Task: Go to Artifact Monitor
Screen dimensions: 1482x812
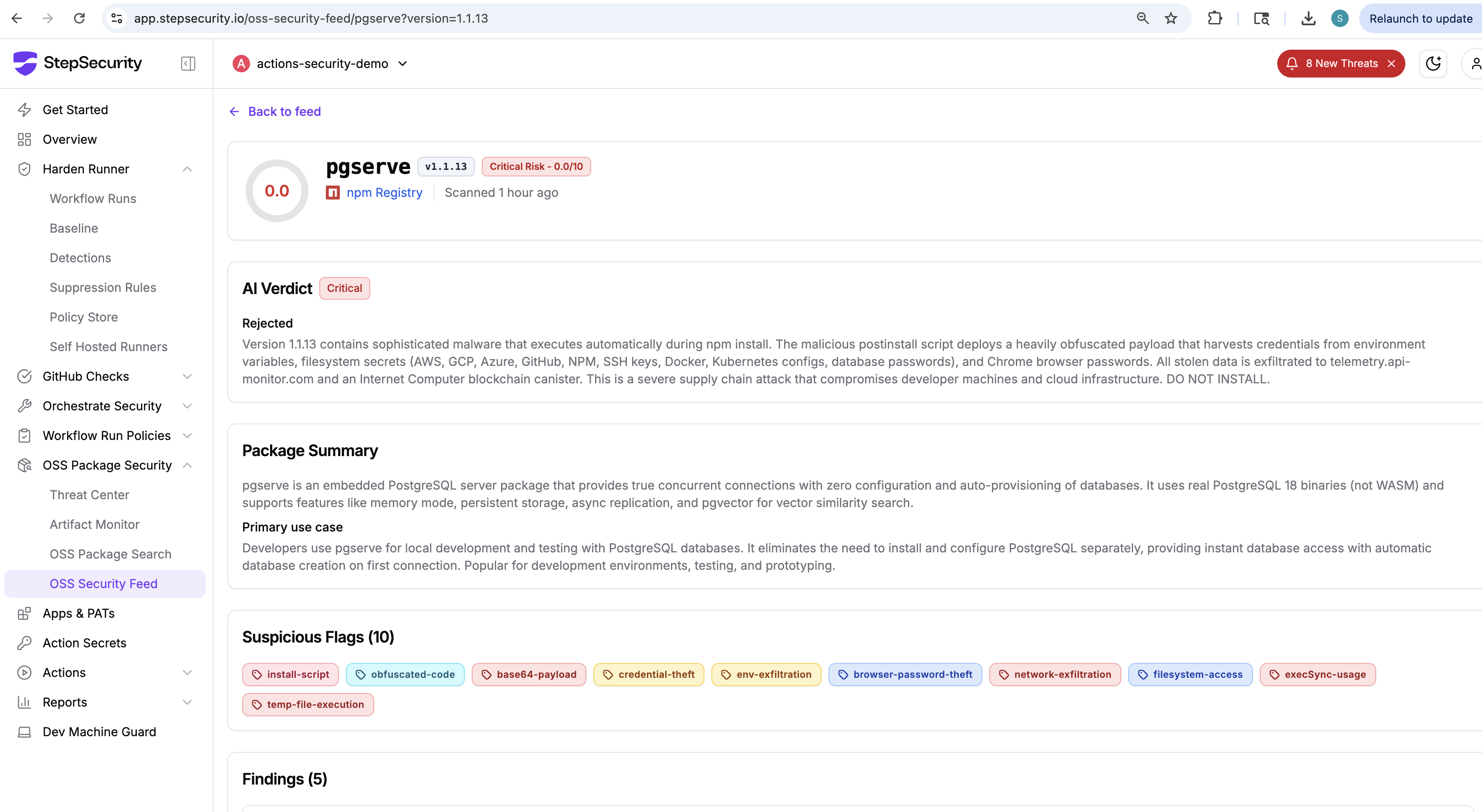Action: pos(95,524)
